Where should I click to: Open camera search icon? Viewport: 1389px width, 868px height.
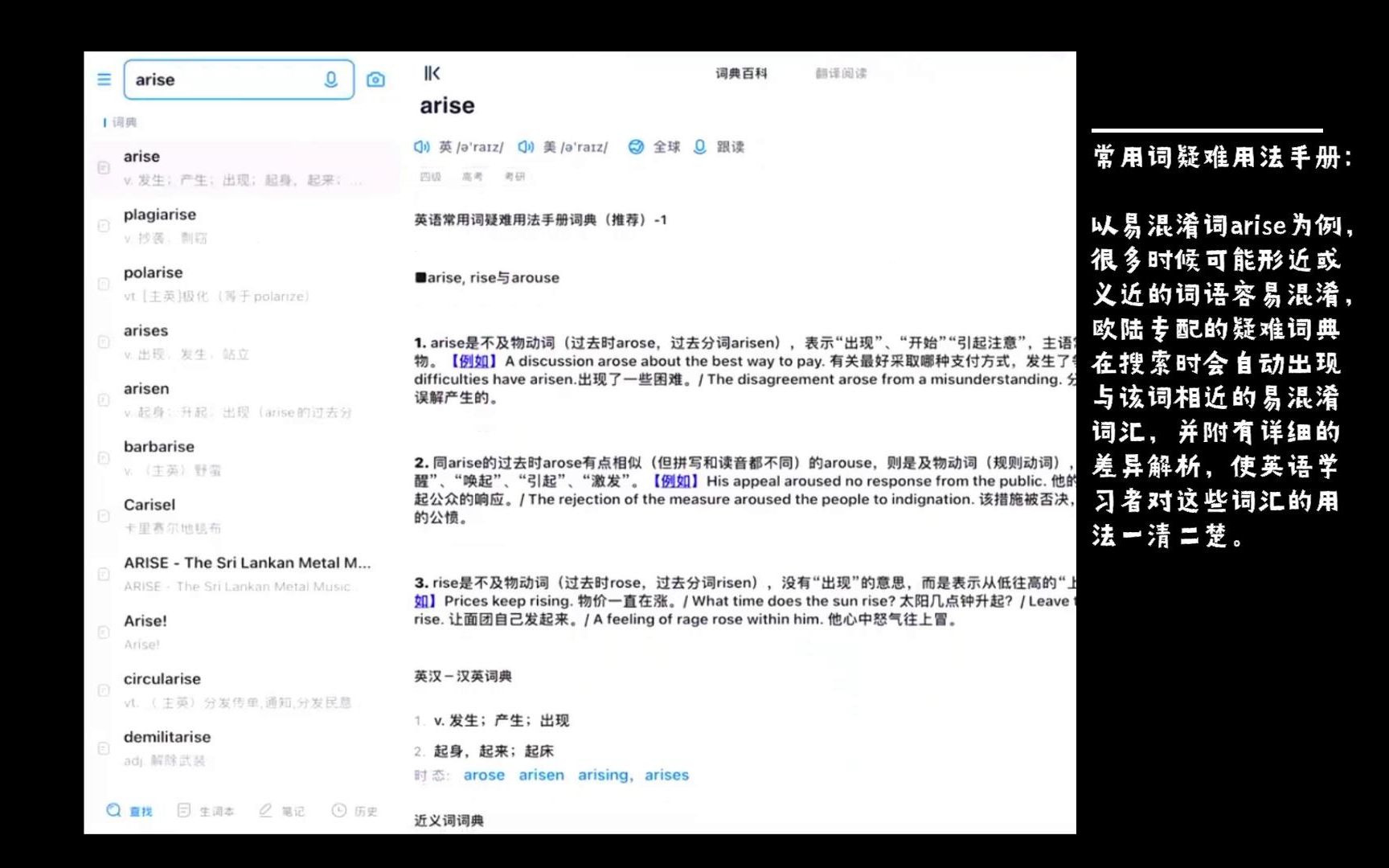[x=375, y=80]
